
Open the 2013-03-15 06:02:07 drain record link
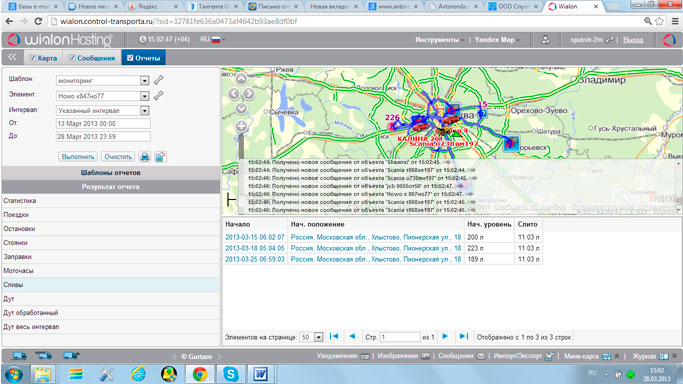point(255,237)
